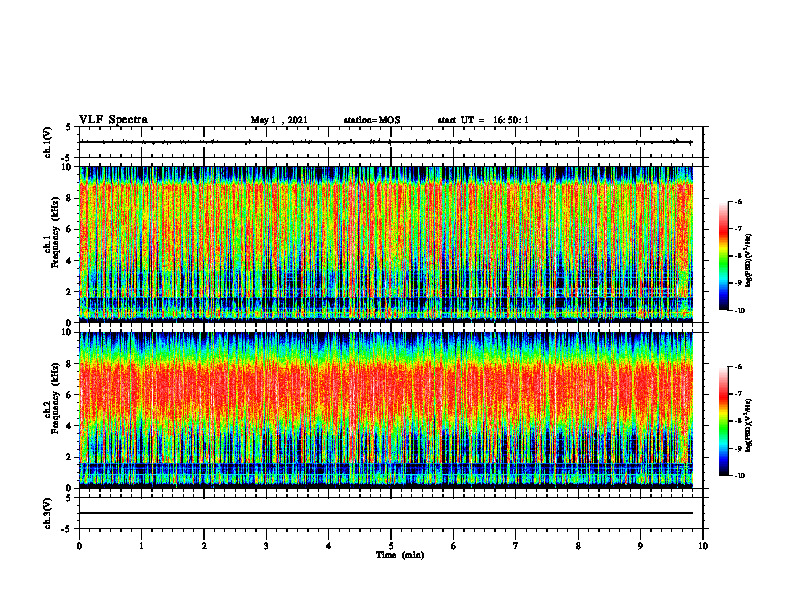Click the ch.1 spectrogram panel

tap(386, 244)
